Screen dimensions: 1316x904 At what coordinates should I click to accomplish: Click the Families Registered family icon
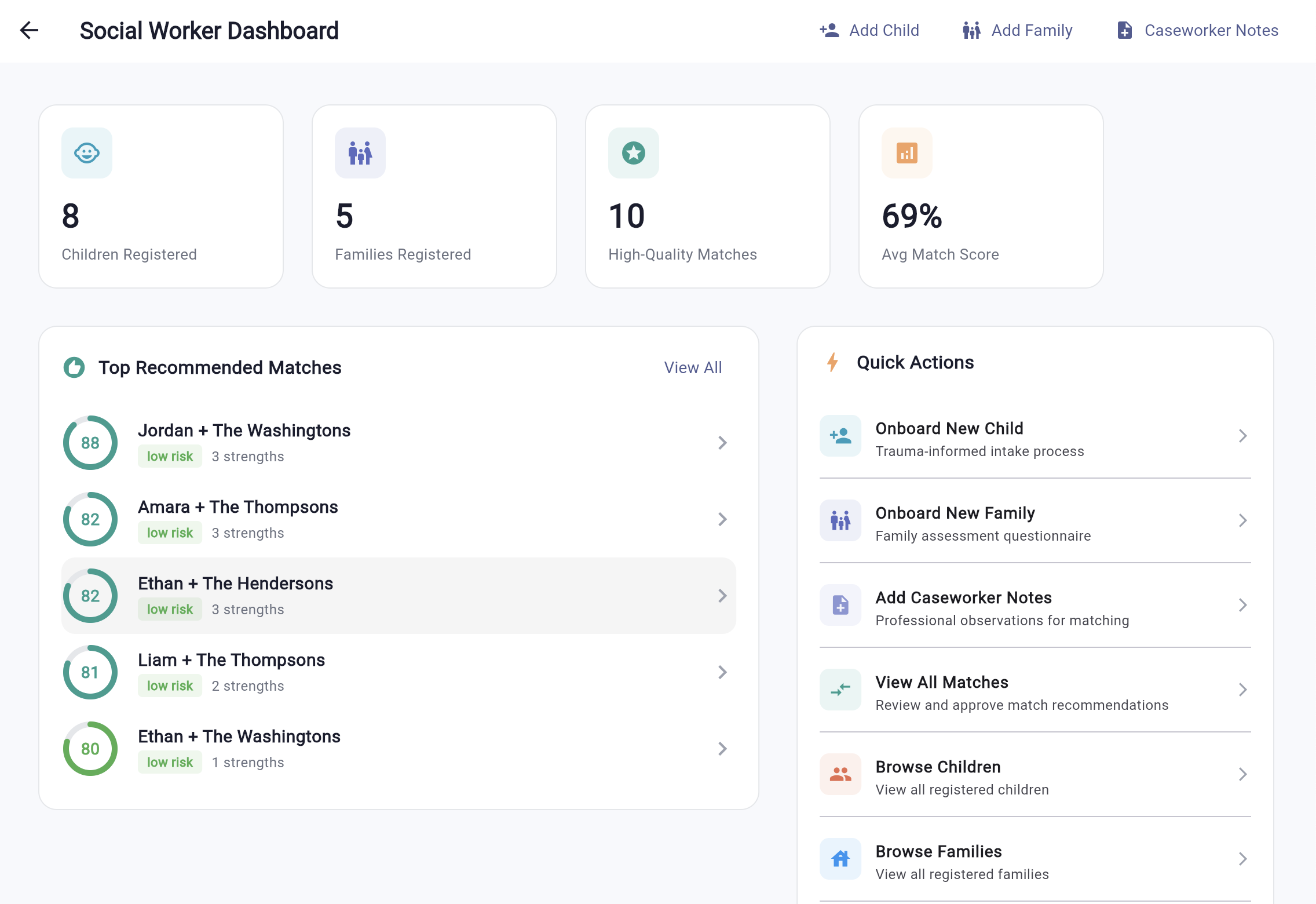tap(360, 153)
